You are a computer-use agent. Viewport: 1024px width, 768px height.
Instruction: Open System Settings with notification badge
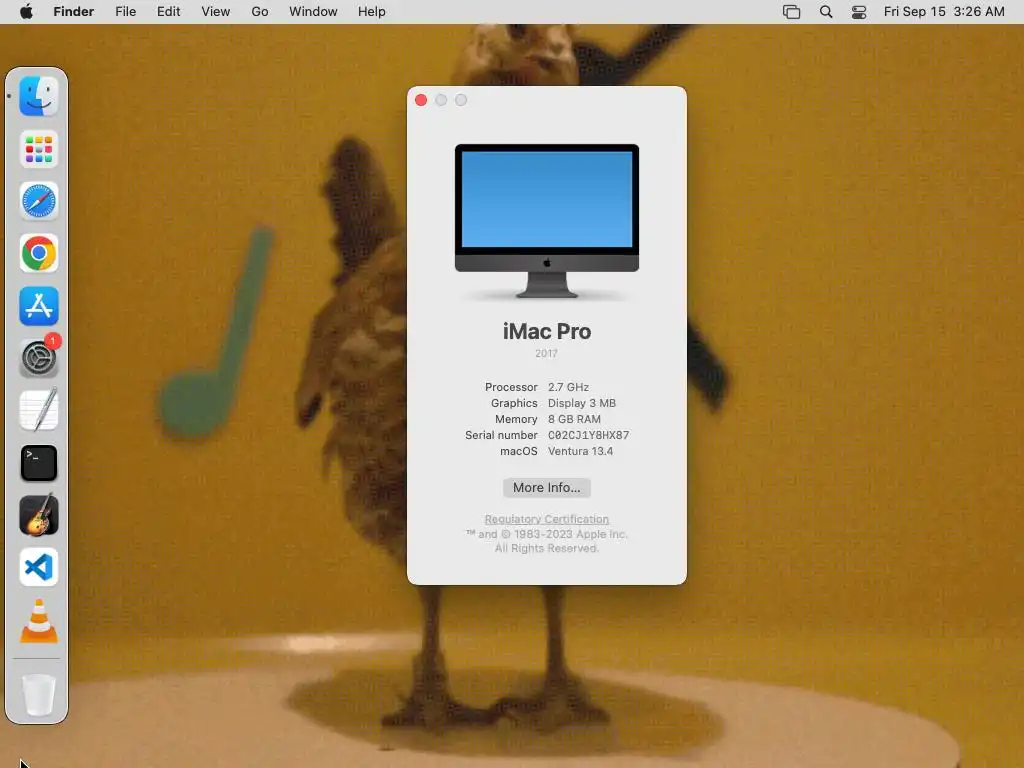click(x=39, y=358)
